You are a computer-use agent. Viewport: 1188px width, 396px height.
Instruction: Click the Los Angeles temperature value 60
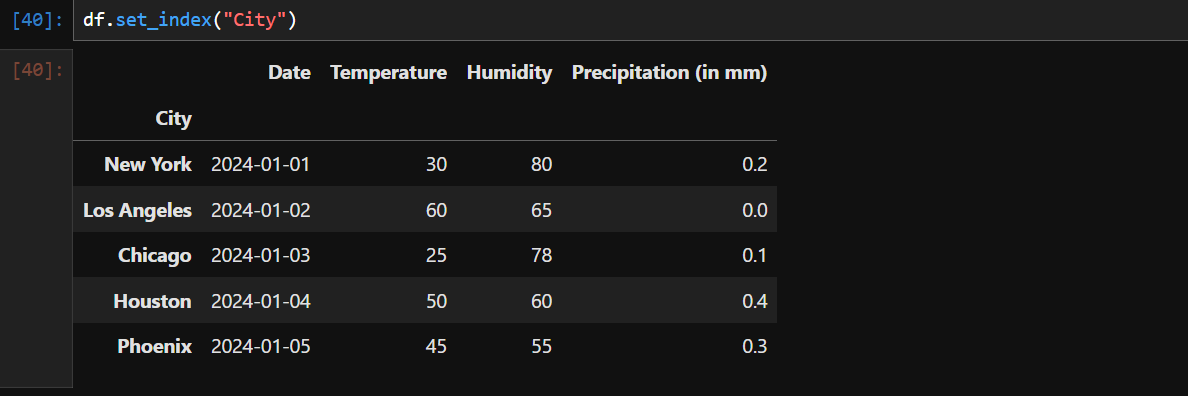[436, 210]
